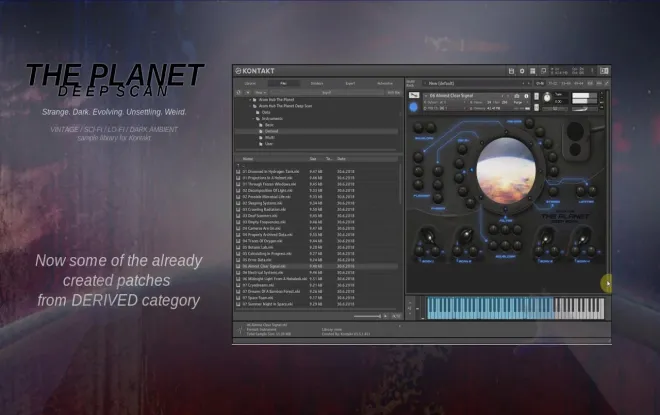Open Kontakt's save (floppy disk) menu
The width and height of the screenshot is (660, 415).
pos(511,71)
